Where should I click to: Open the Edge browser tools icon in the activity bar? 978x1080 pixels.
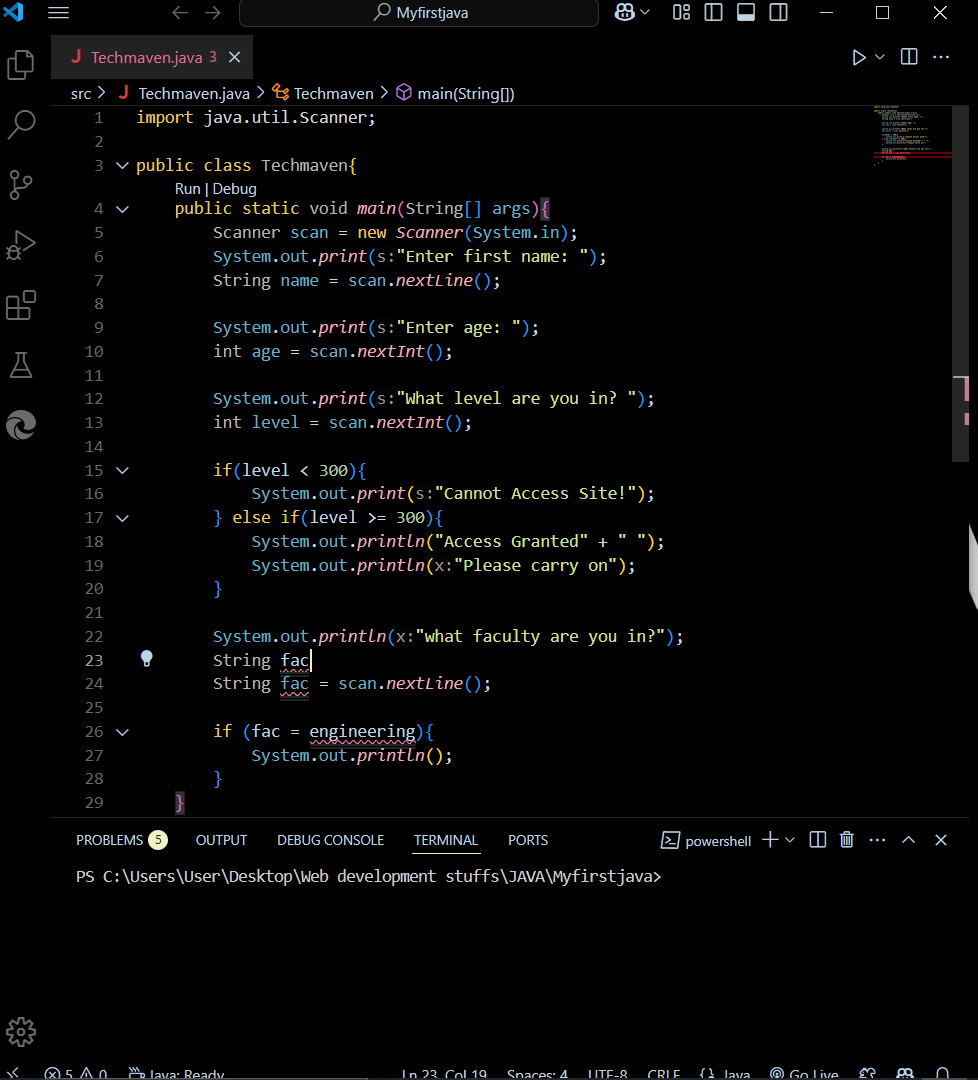coord(21,425)
